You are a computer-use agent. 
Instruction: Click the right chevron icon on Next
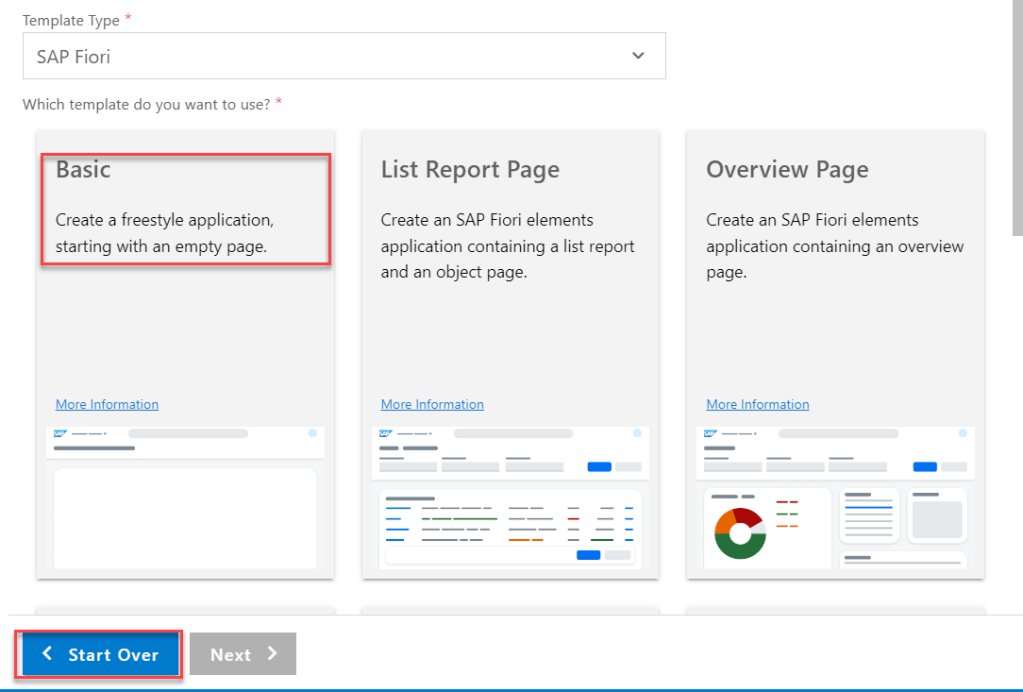272,654
